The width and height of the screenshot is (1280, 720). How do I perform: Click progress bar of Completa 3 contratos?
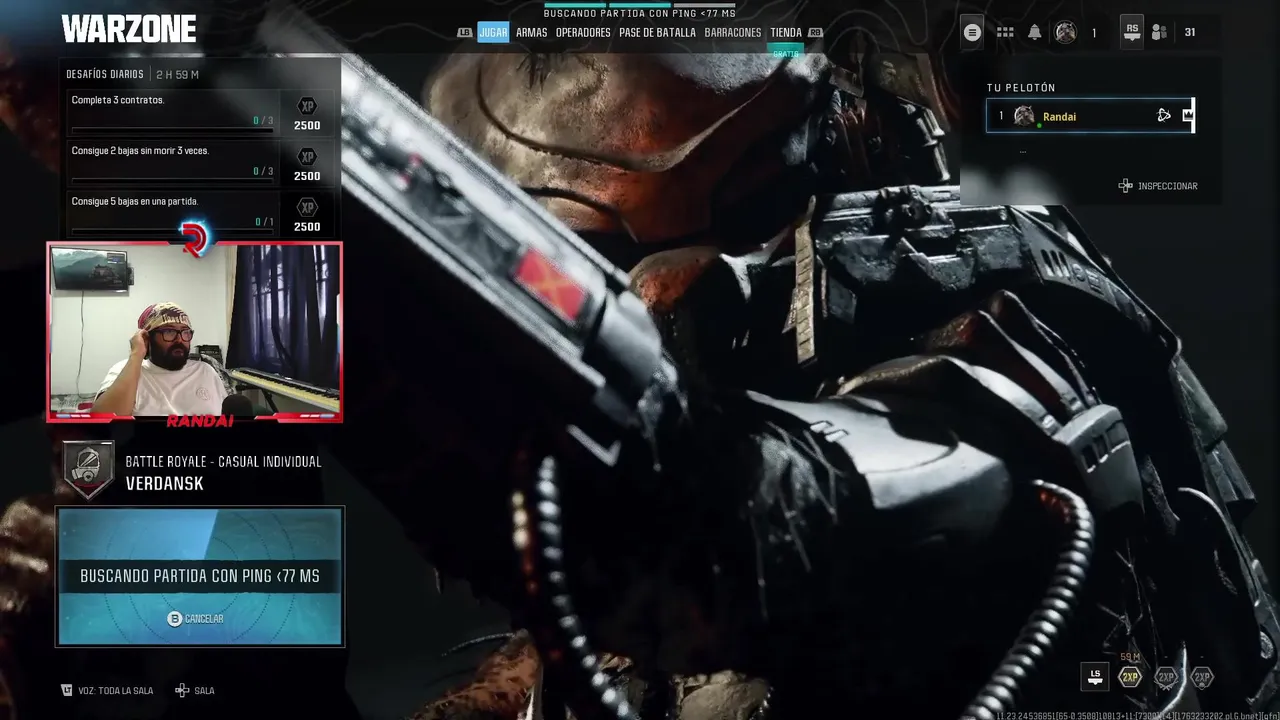tap(172, 130)
